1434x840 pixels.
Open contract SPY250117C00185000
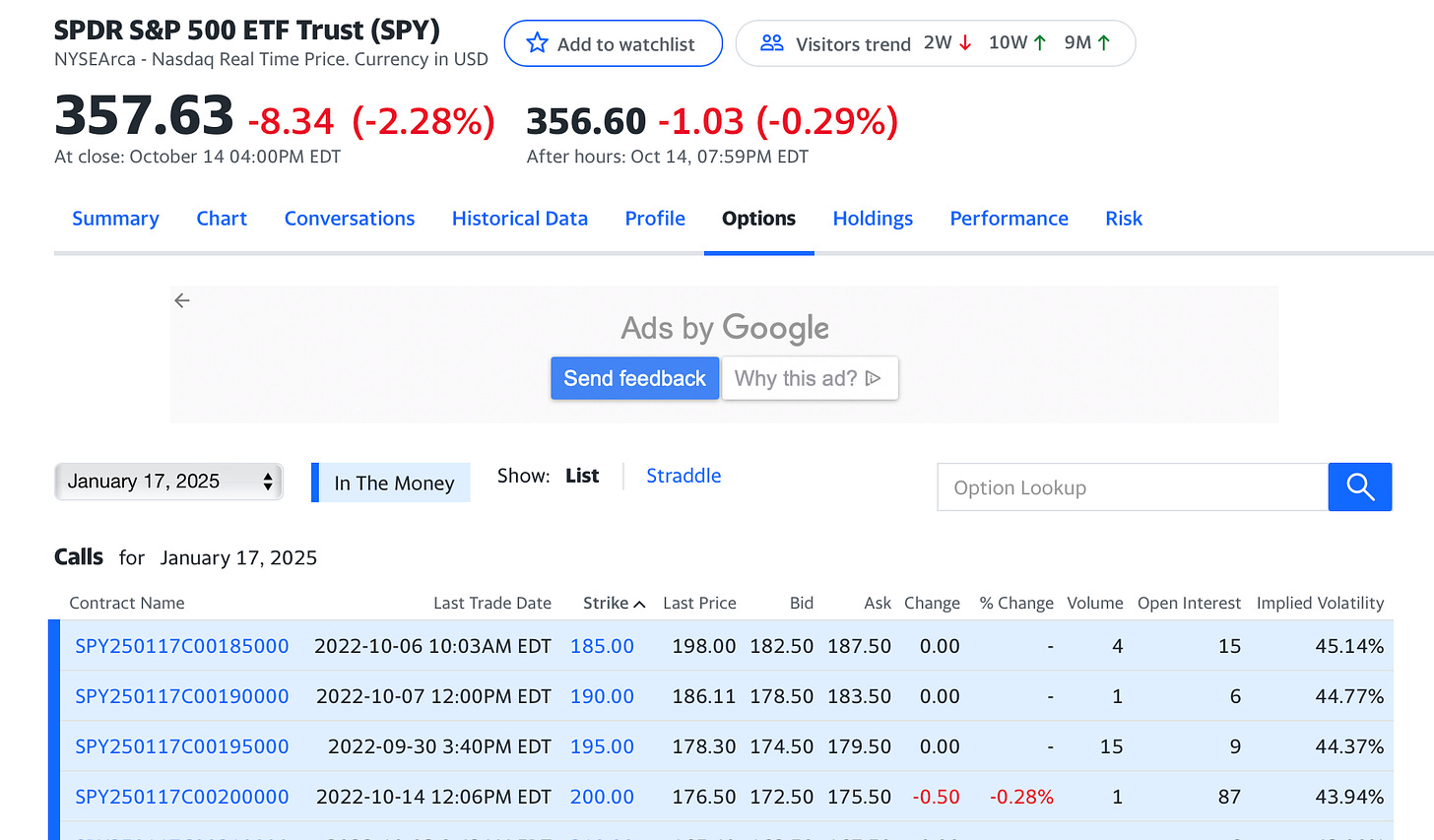[182, 646]
